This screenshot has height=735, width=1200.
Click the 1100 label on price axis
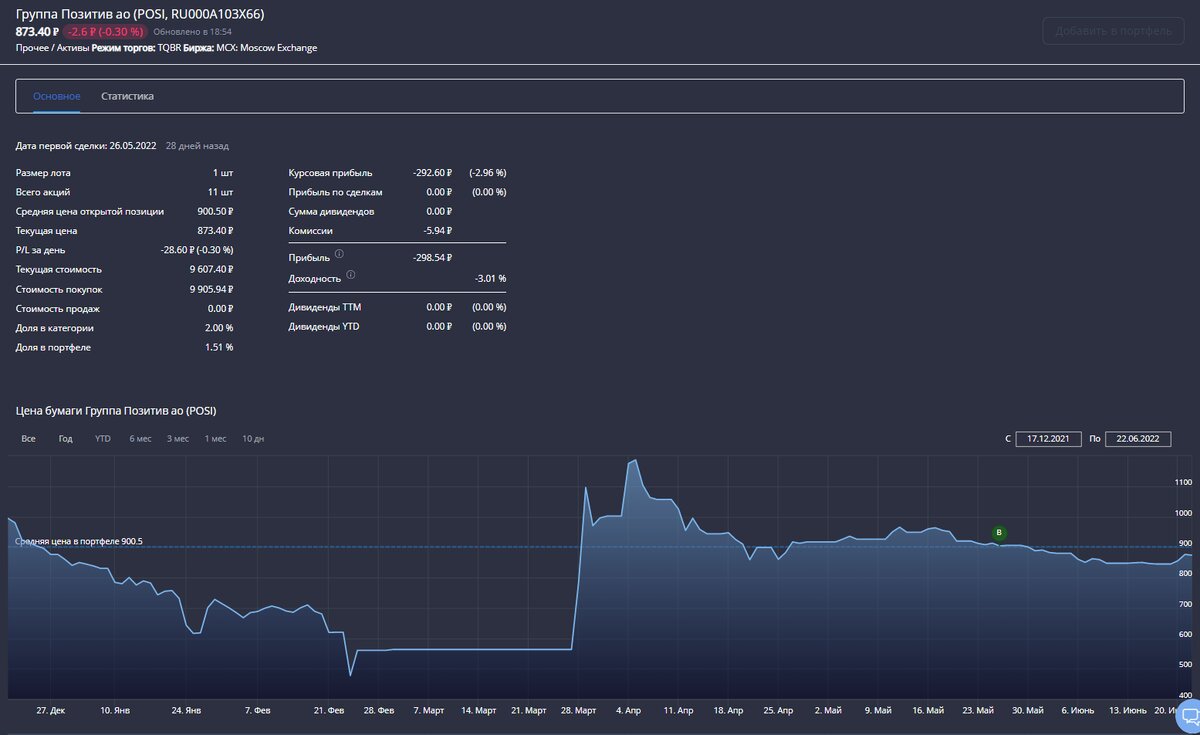click(1182, 483)
